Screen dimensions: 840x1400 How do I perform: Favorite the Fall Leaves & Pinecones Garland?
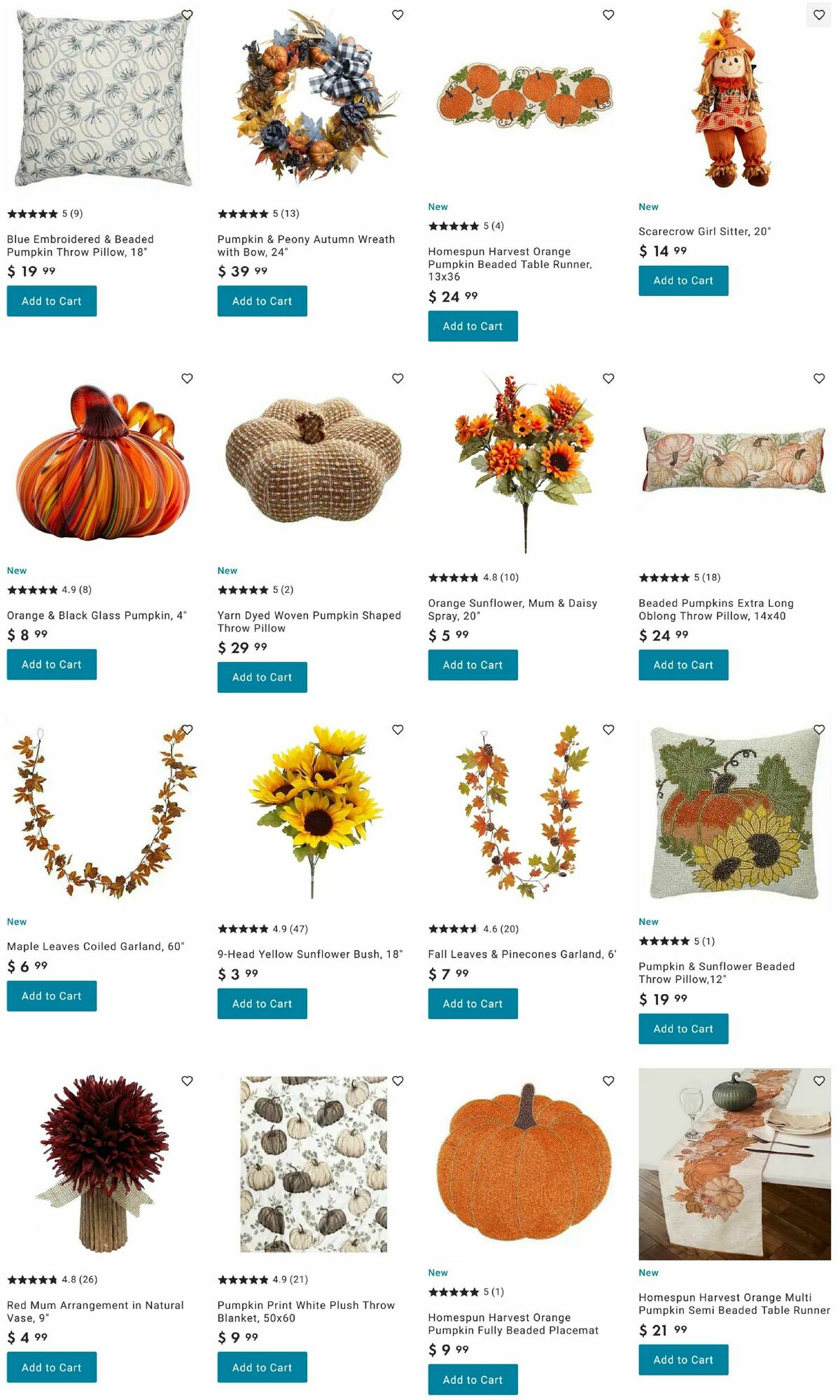coord(608,730)
